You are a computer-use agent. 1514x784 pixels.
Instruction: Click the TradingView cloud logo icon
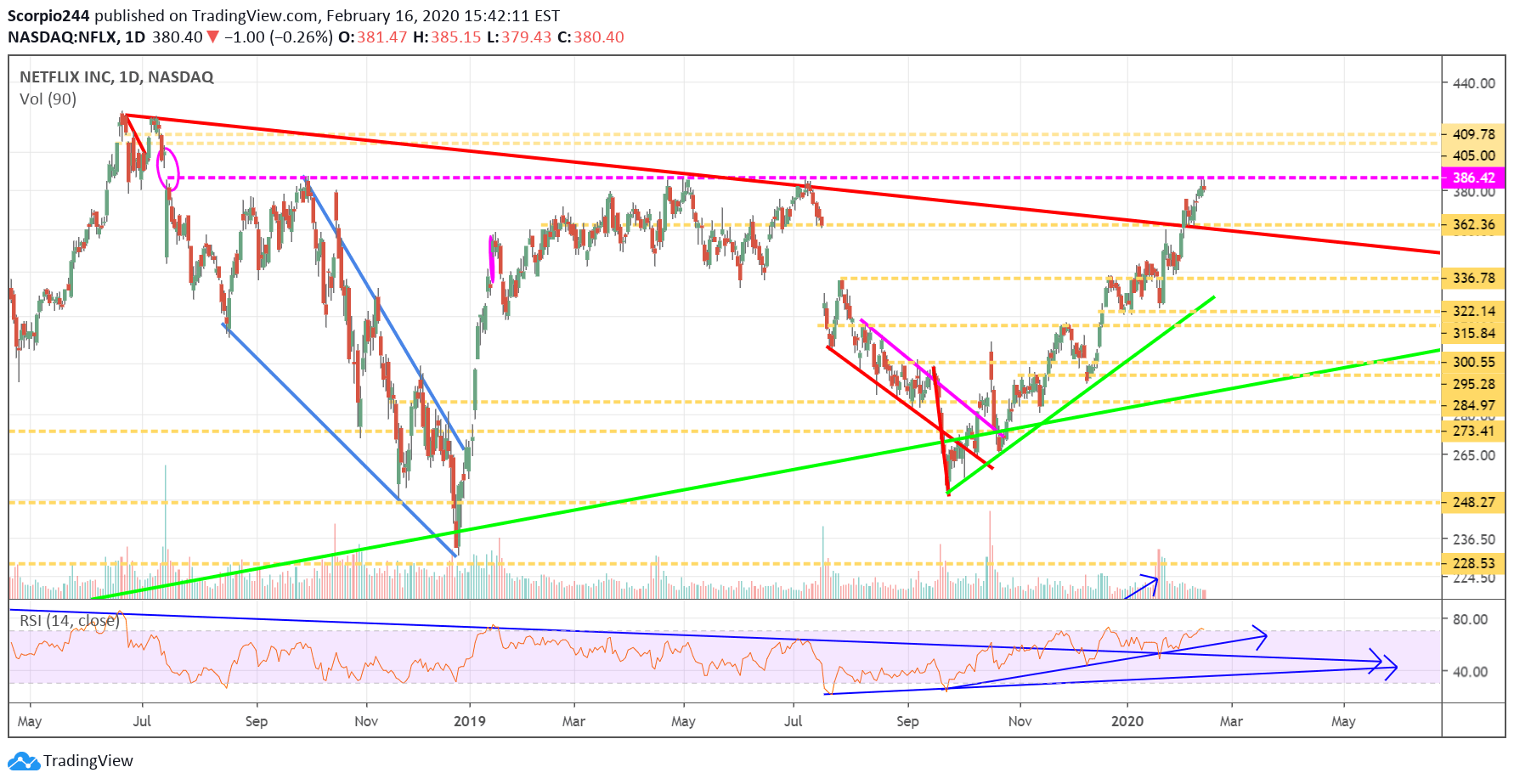click(24, 761)
